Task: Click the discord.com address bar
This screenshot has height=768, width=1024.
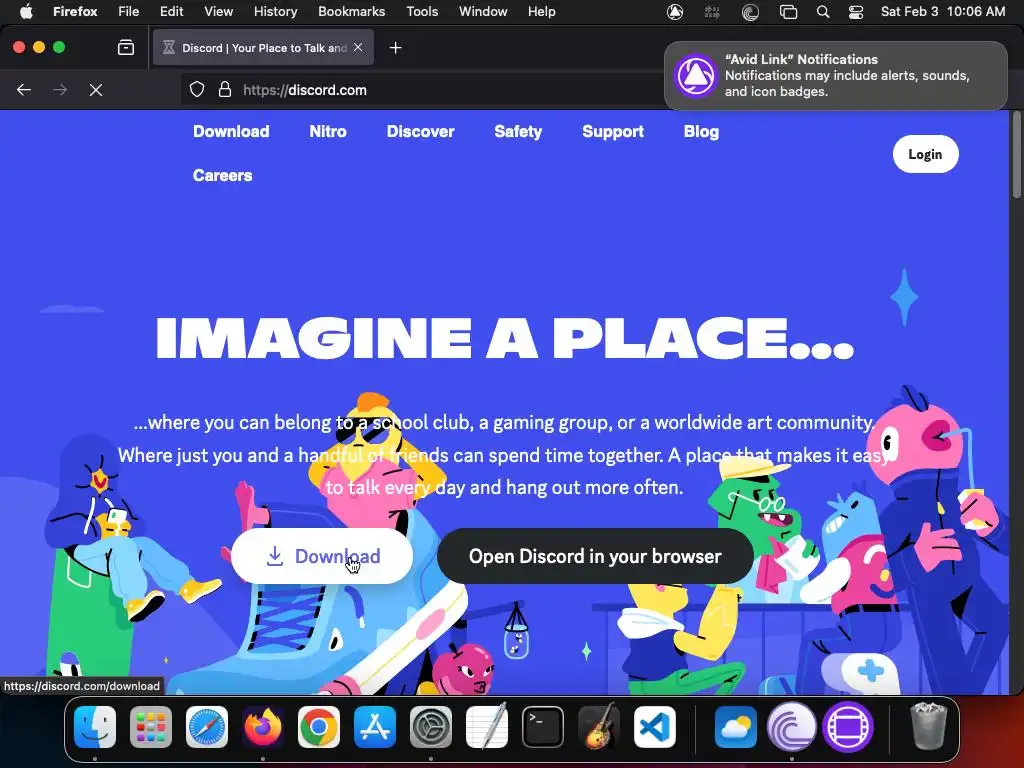Action: point(424,89)
